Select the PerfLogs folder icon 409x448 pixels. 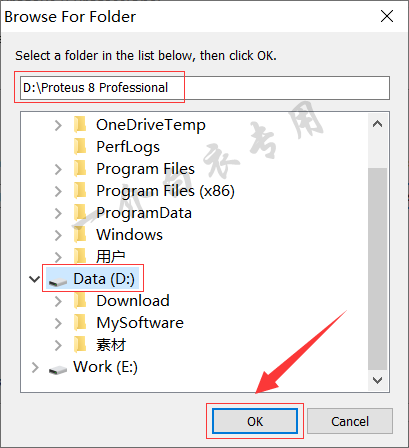point(80,147)
